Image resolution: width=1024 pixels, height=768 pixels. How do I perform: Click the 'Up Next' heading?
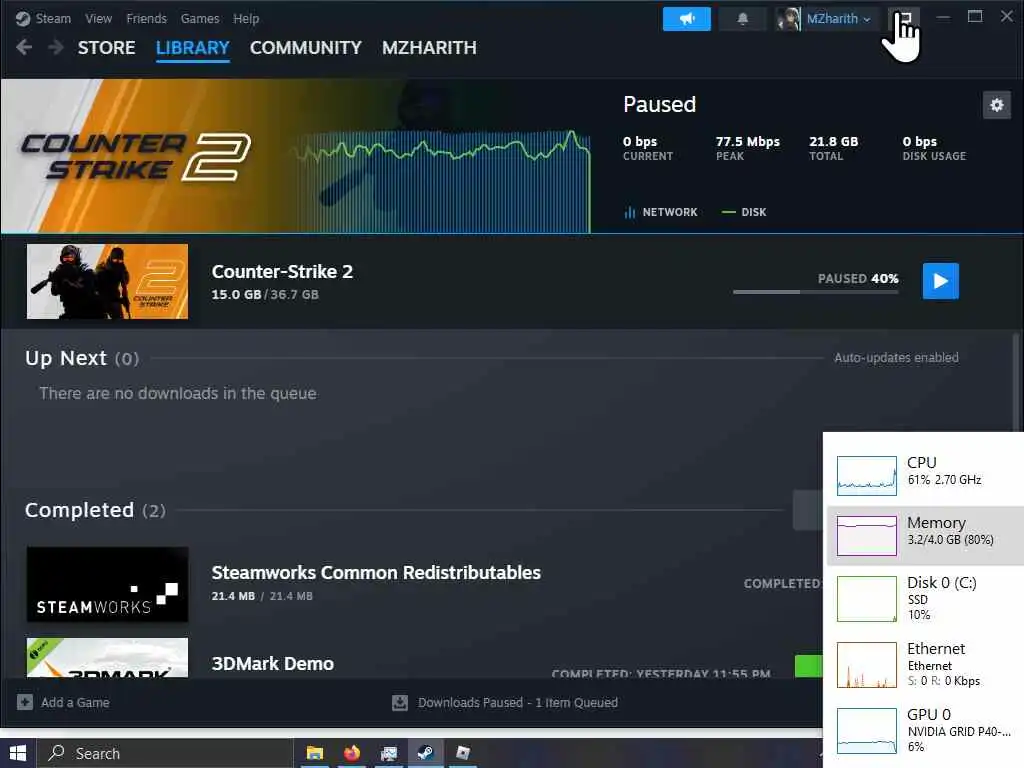coord(65,358)
